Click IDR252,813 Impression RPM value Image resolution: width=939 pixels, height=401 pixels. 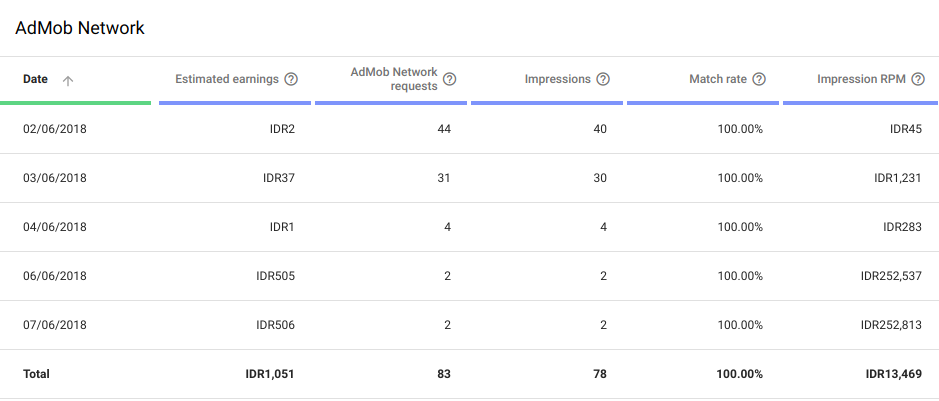[891, 325]
